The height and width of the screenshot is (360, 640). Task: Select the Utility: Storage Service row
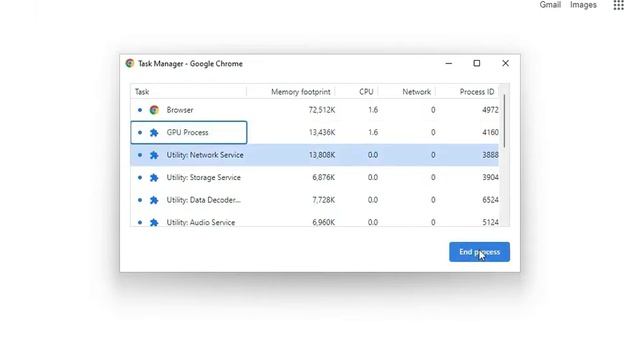click(x=314, y=178)
